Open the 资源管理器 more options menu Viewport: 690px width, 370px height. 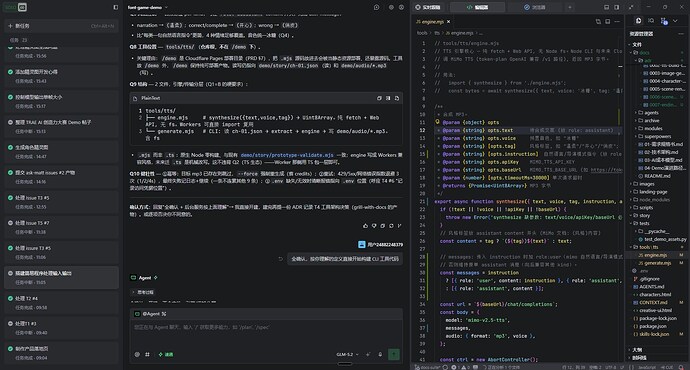(x=681, y=34)
